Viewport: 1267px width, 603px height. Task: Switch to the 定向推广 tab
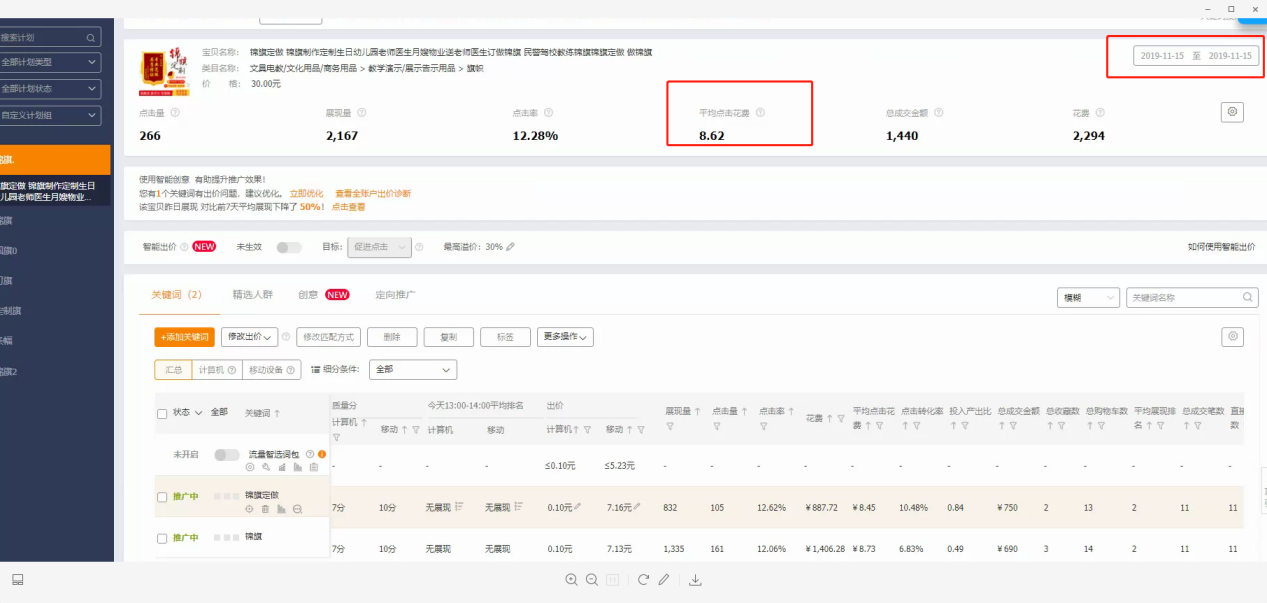coord(395,295)
